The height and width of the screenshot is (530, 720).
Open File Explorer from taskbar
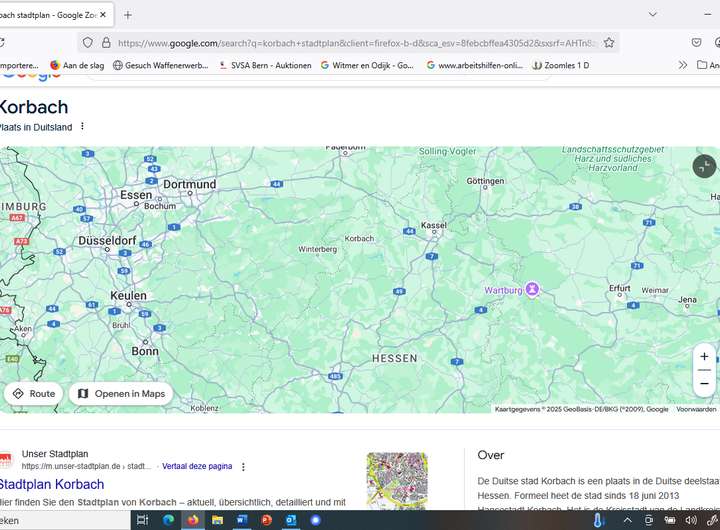click(x=217, y=520)
